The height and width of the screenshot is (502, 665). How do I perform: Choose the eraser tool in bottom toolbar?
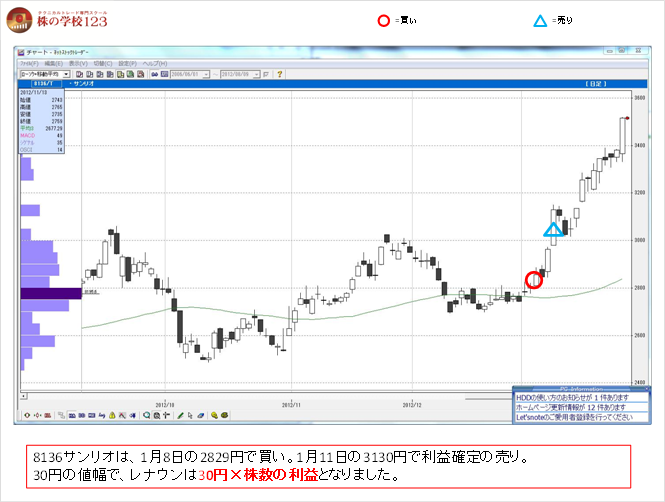(201, 414)
